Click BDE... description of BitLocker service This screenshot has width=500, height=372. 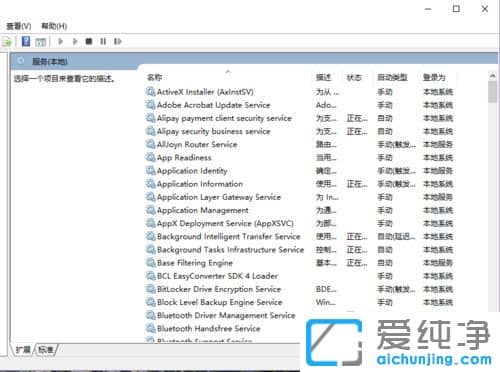326,289
